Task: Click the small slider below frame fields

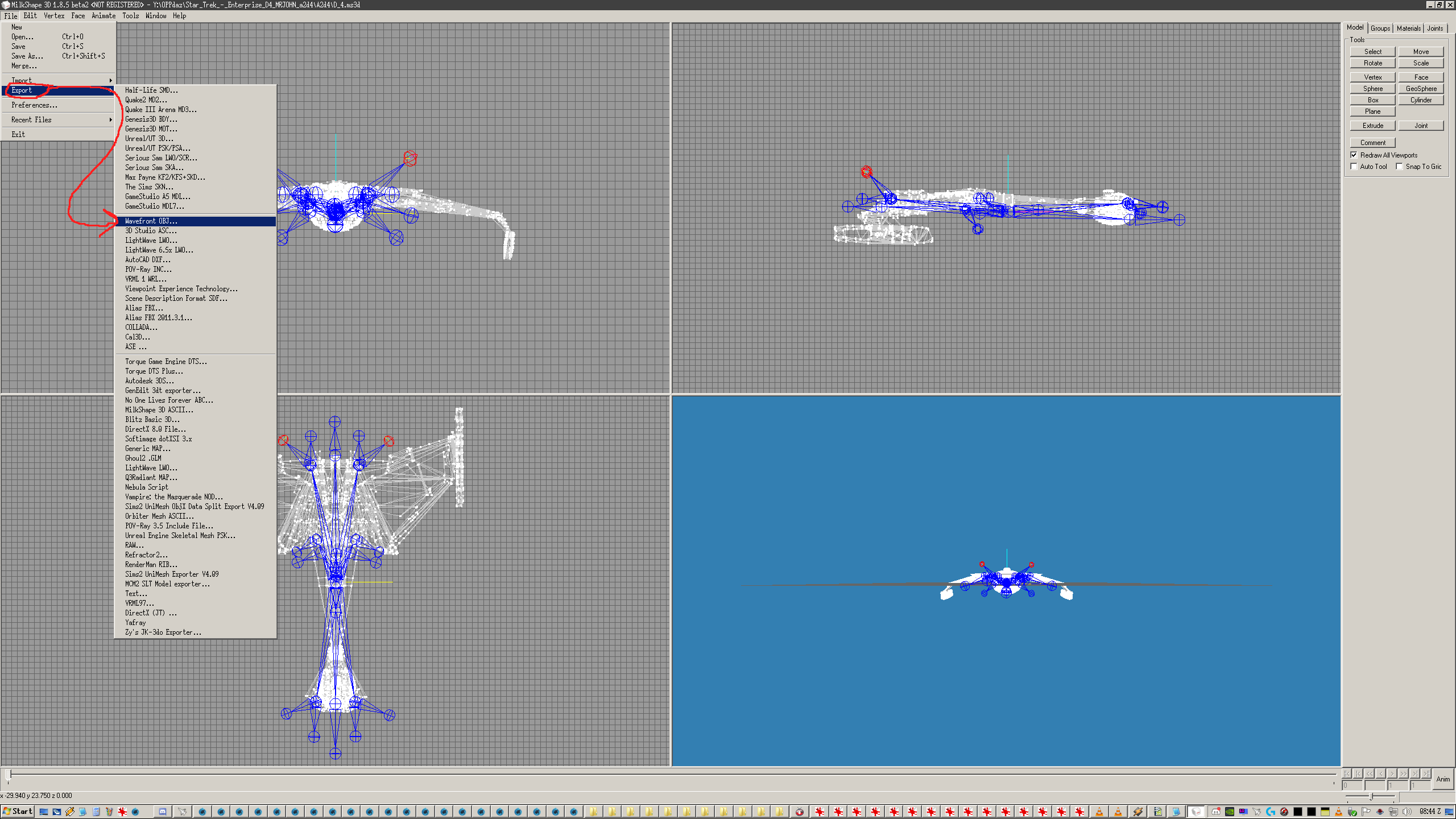Action: [x=1371, y=796]
